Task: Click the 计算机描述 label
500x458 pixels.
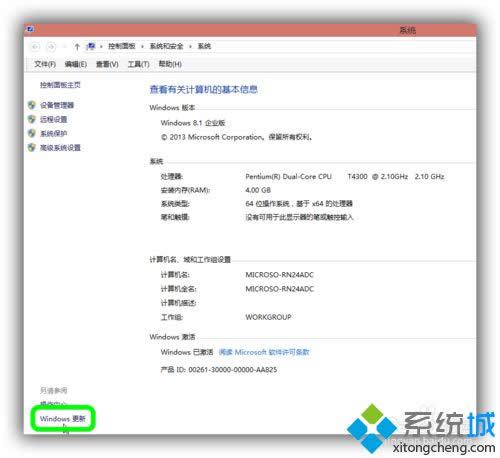Action: coord(178,303)
